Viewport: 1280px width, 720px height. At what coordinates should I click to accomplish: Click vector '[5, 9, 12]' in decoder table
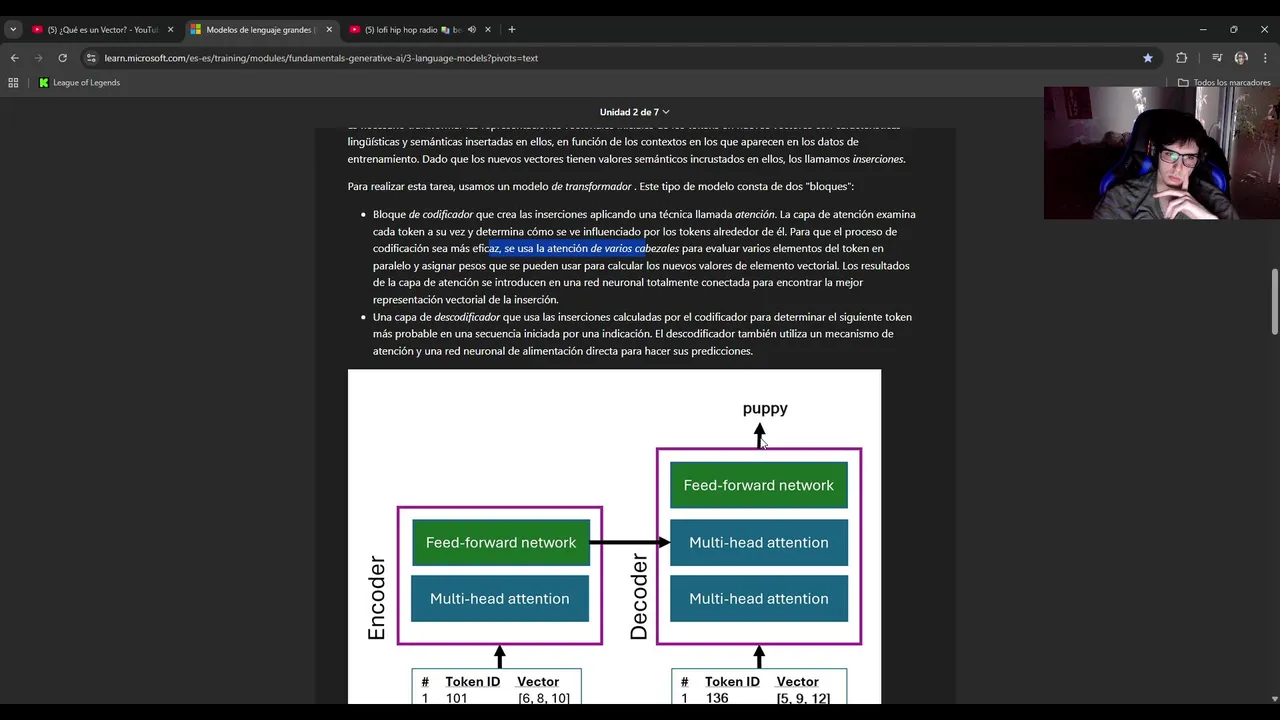804,698
